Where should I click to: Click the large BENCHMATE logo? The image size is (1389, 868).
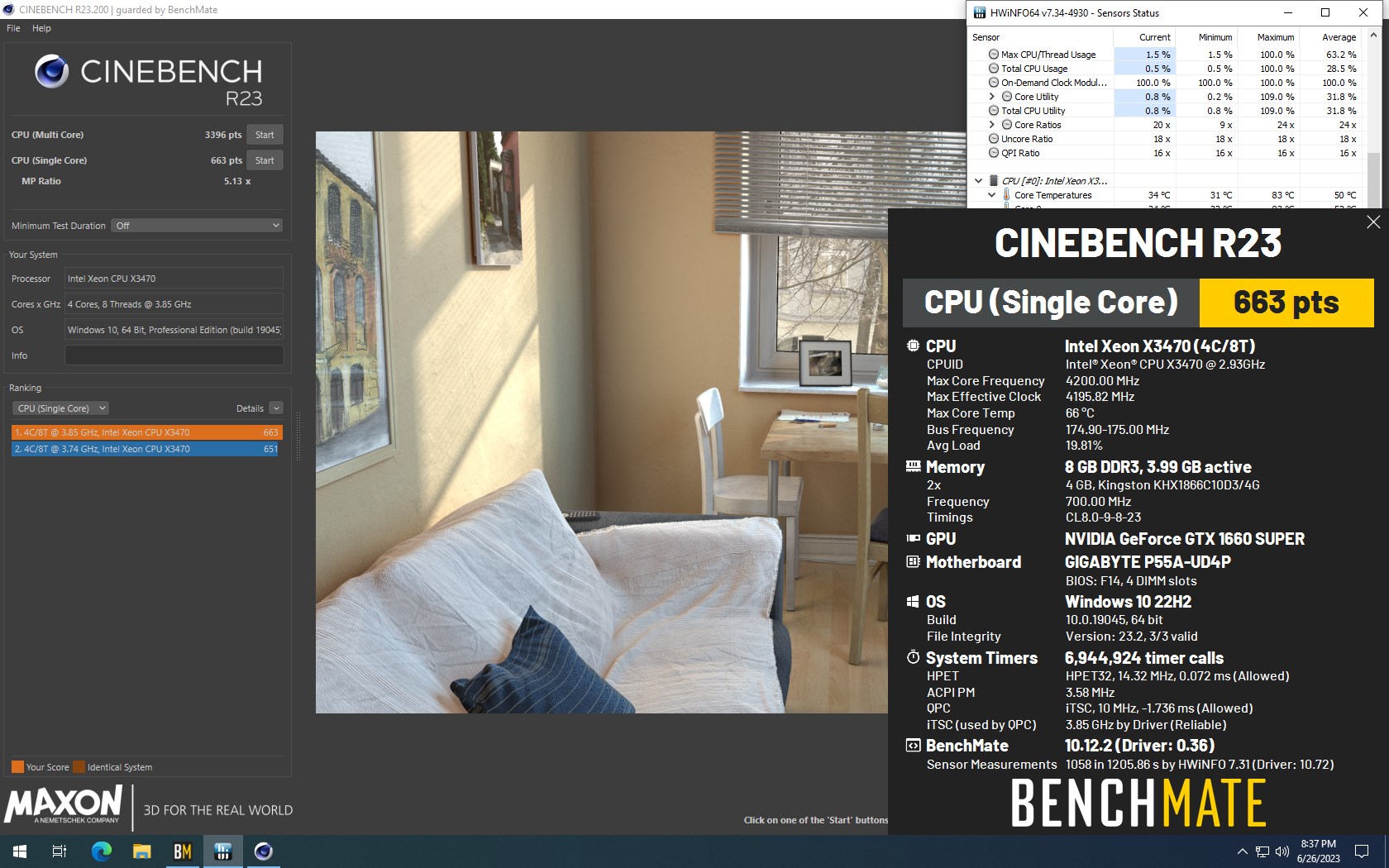point(1138,803)
